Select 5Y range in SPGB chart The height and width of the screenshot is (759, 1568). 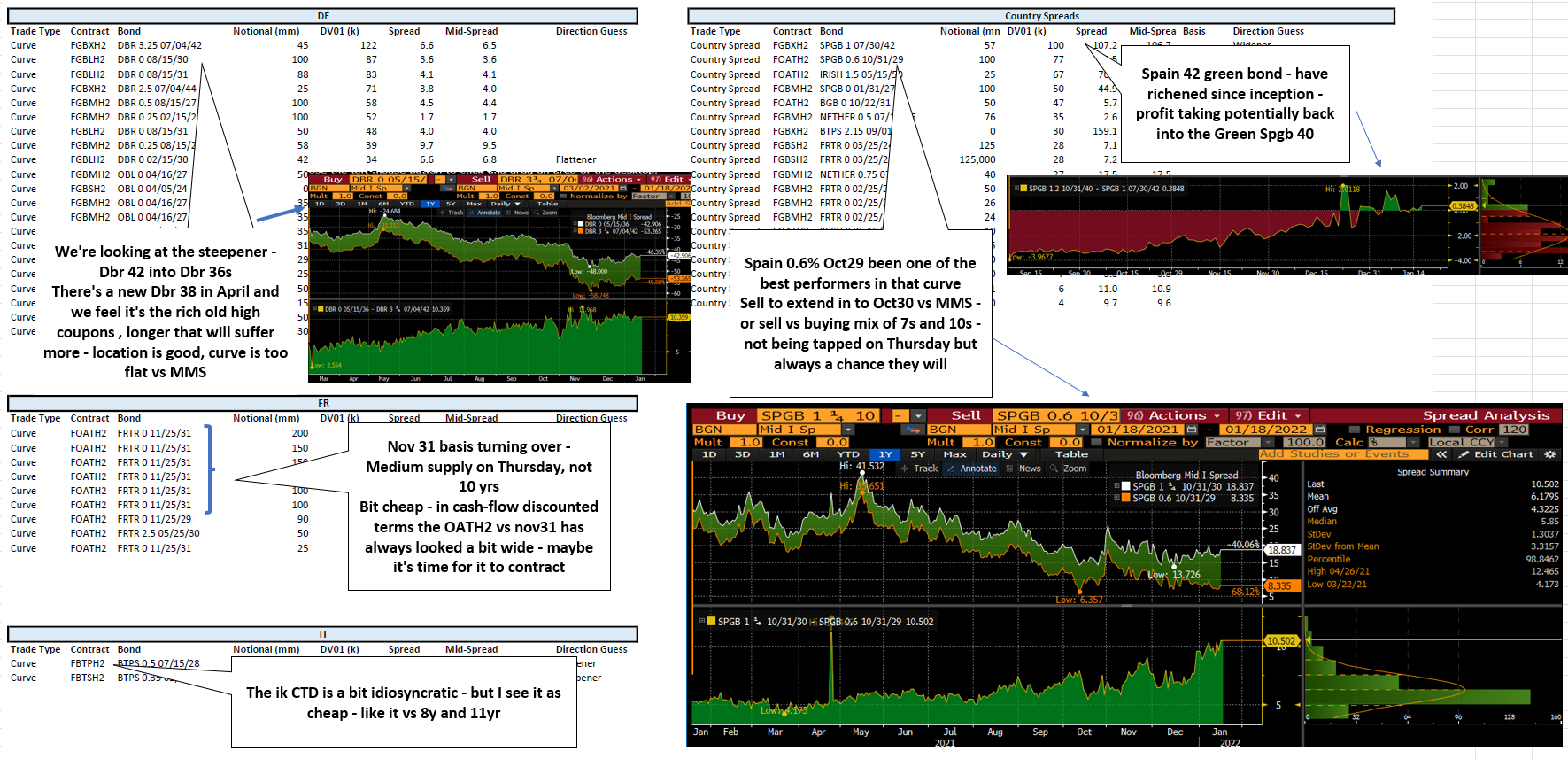coord(918,454)
